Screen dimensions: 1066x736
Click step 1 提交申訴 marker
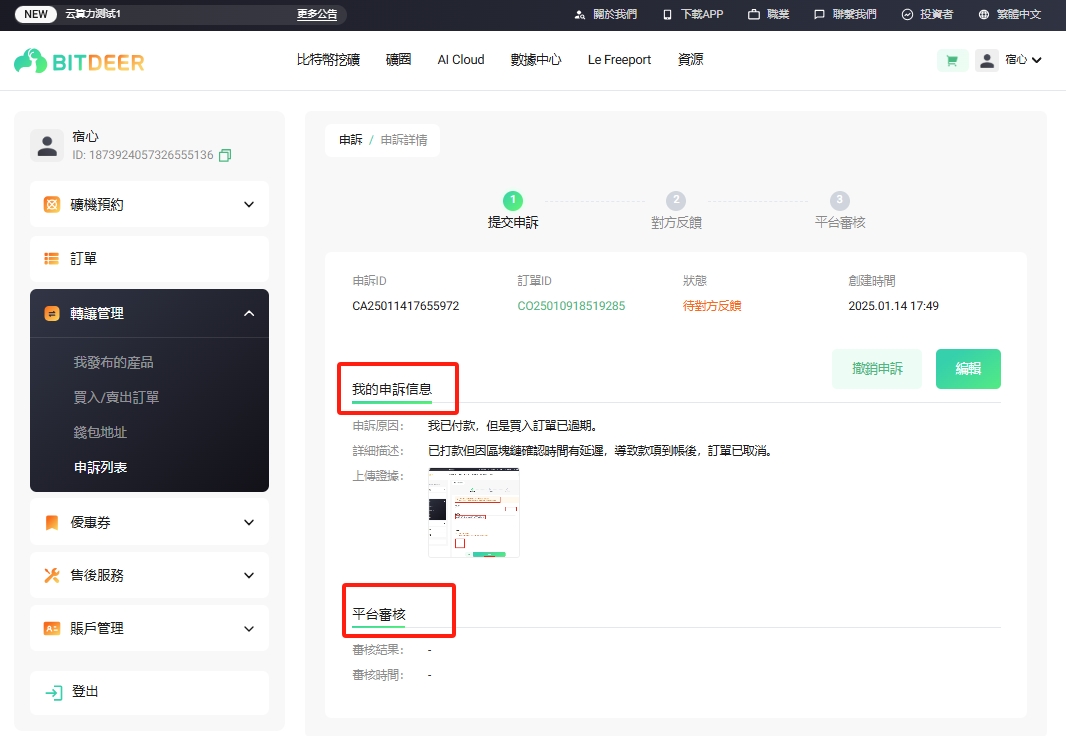(x=513, y=200)
